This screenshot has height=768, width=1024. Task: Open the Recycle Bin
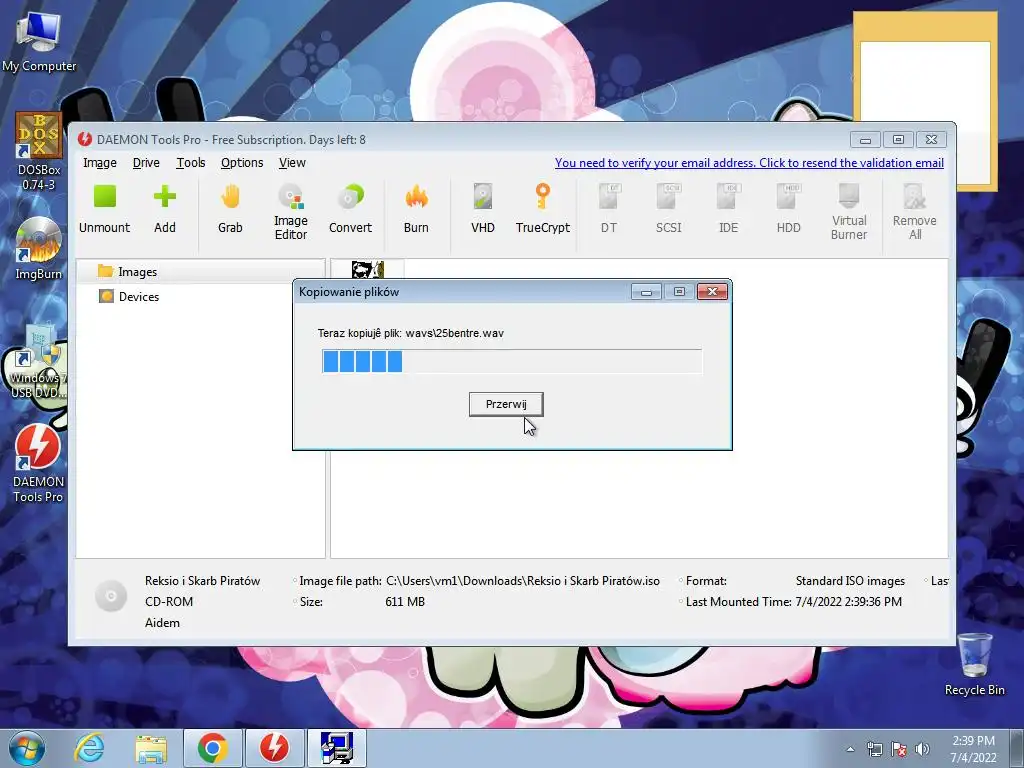click(x=974, y=664)
